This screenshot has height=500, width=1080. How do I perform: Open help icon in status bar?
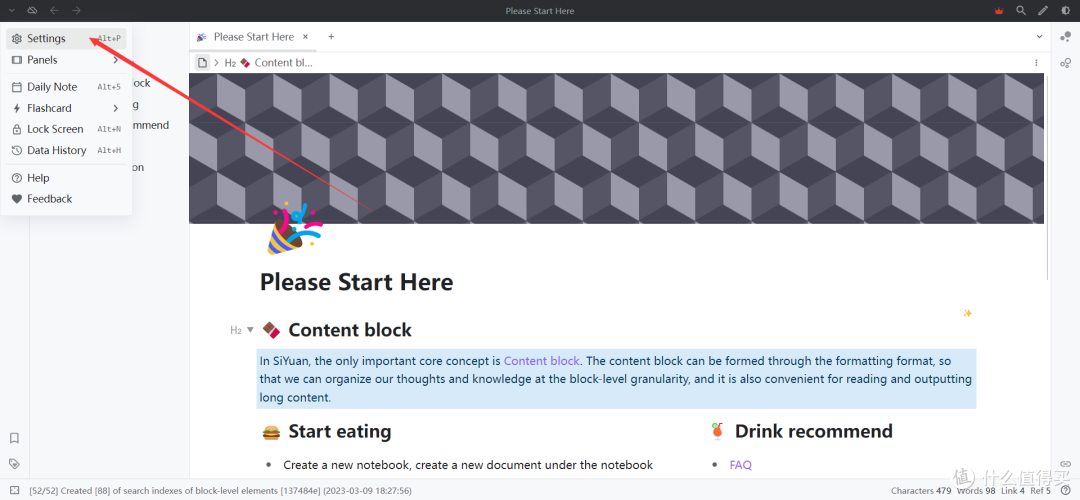(1066, 490)
